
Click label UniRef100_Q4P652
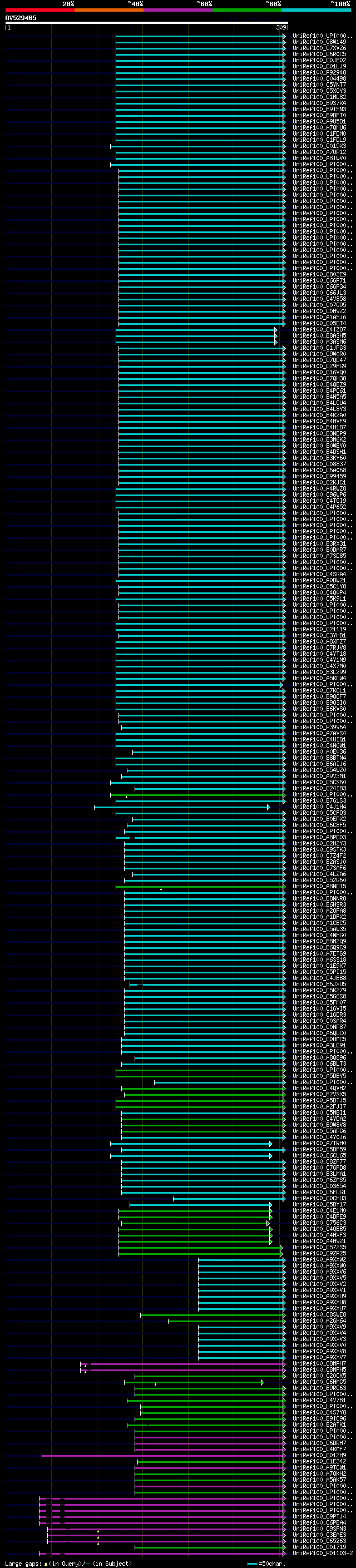point(319,507)
